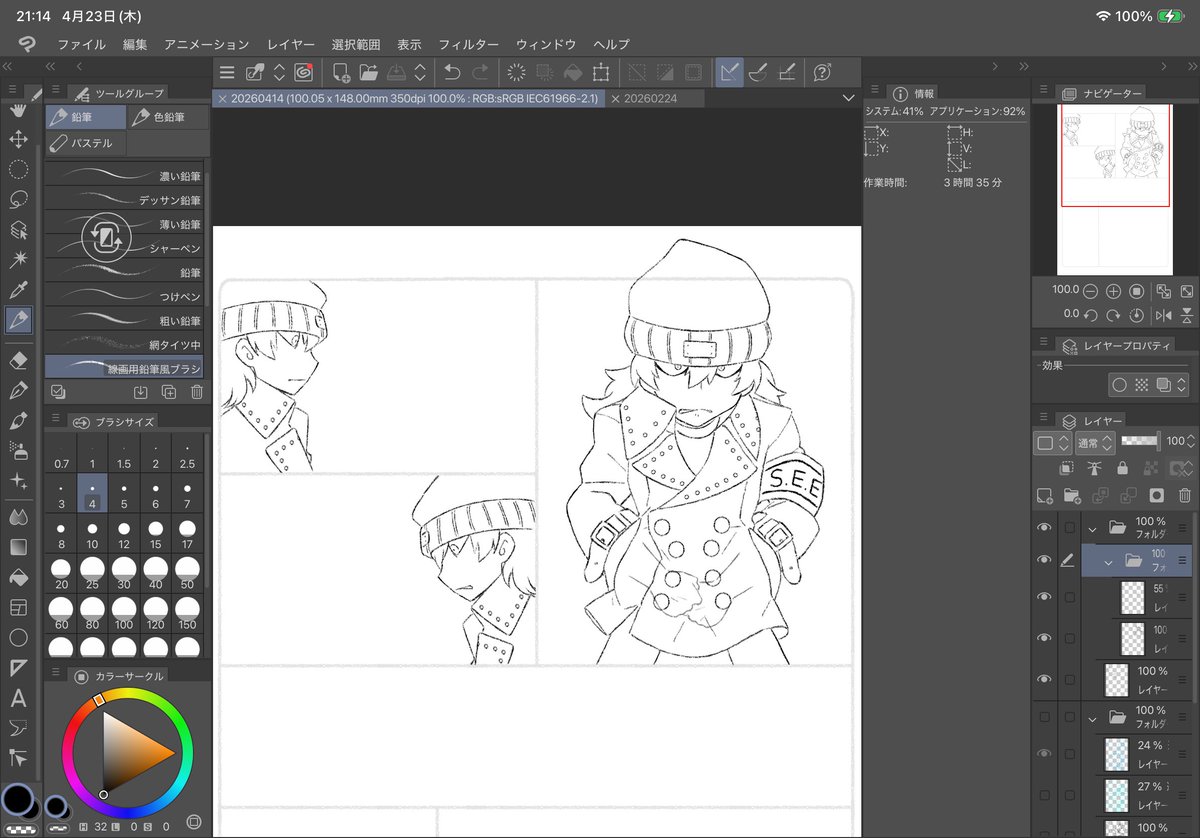The height and width of the screenshot is (838, 1200).
Task: Select the Magic wand star tool
Action: [x=18, y=260]
